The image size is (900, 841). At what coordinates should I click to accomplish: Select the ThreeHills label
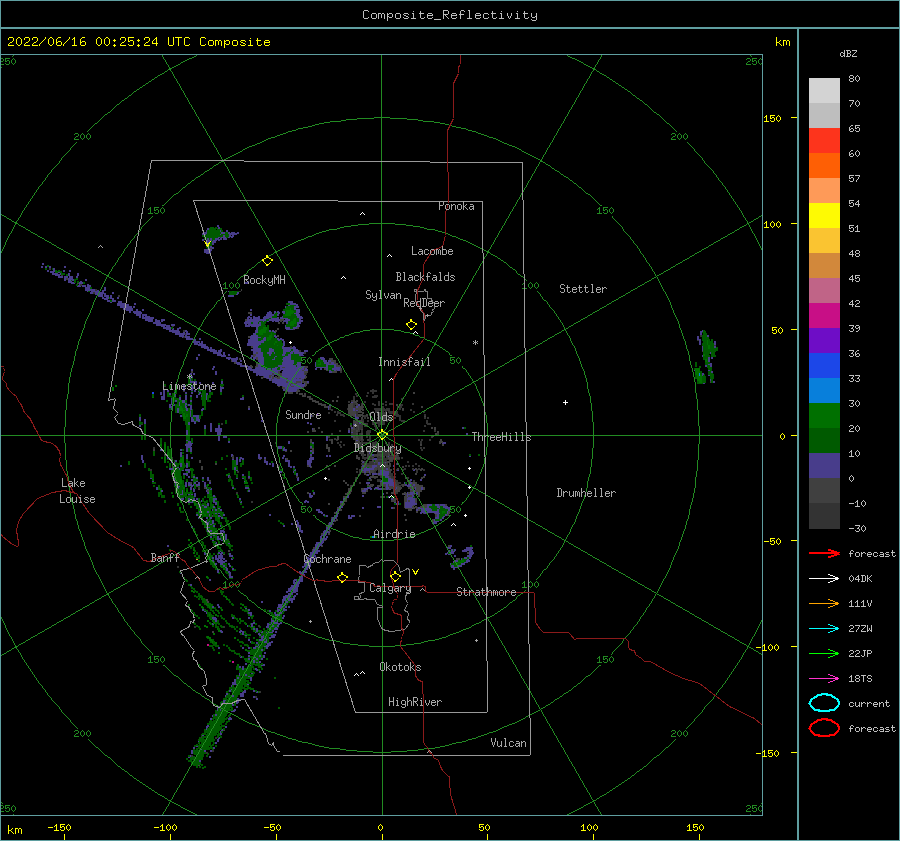(502, 437)
